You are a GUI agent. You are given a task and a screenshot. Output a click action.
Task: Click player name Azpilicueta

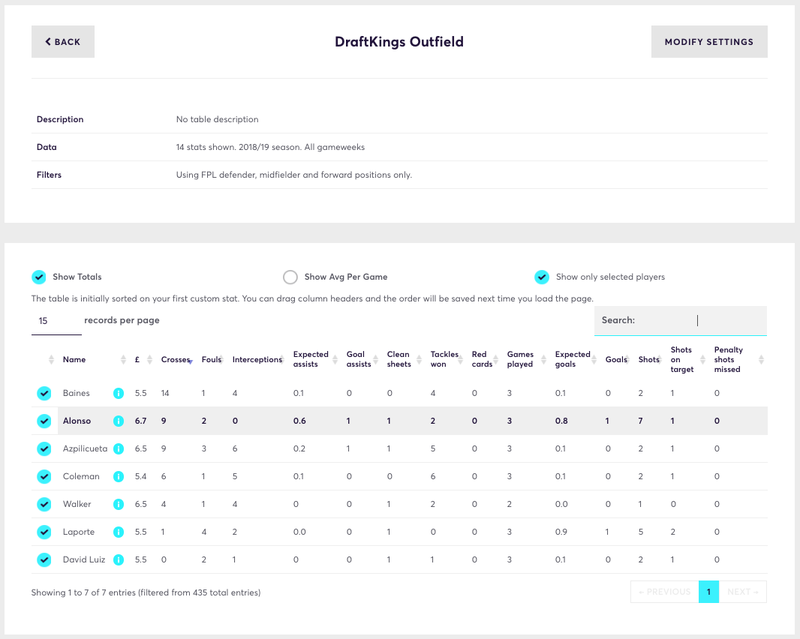(85, 449)
